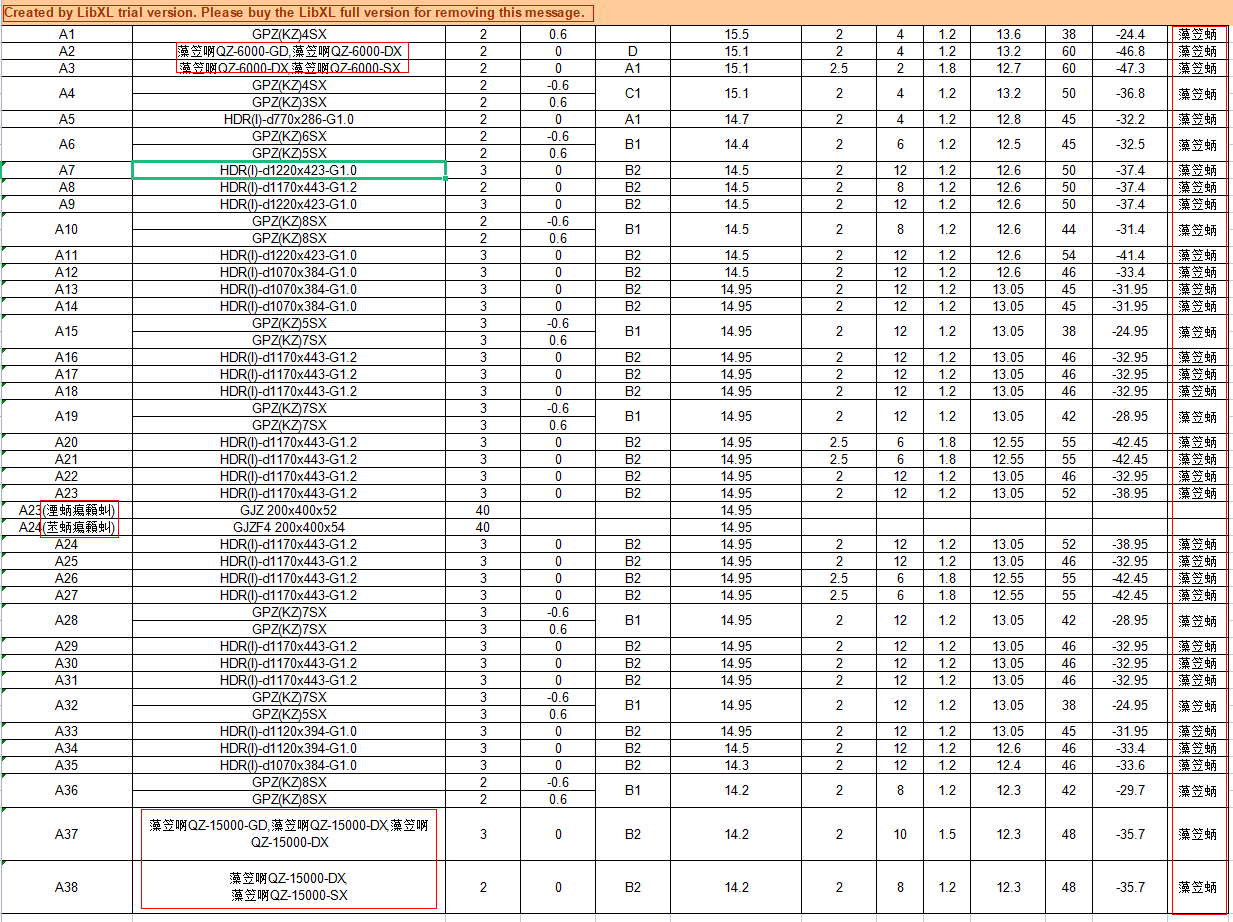Click the cell with value -33.6
This screenshot has height=922, width=1233.
(x=1131, y=765)
